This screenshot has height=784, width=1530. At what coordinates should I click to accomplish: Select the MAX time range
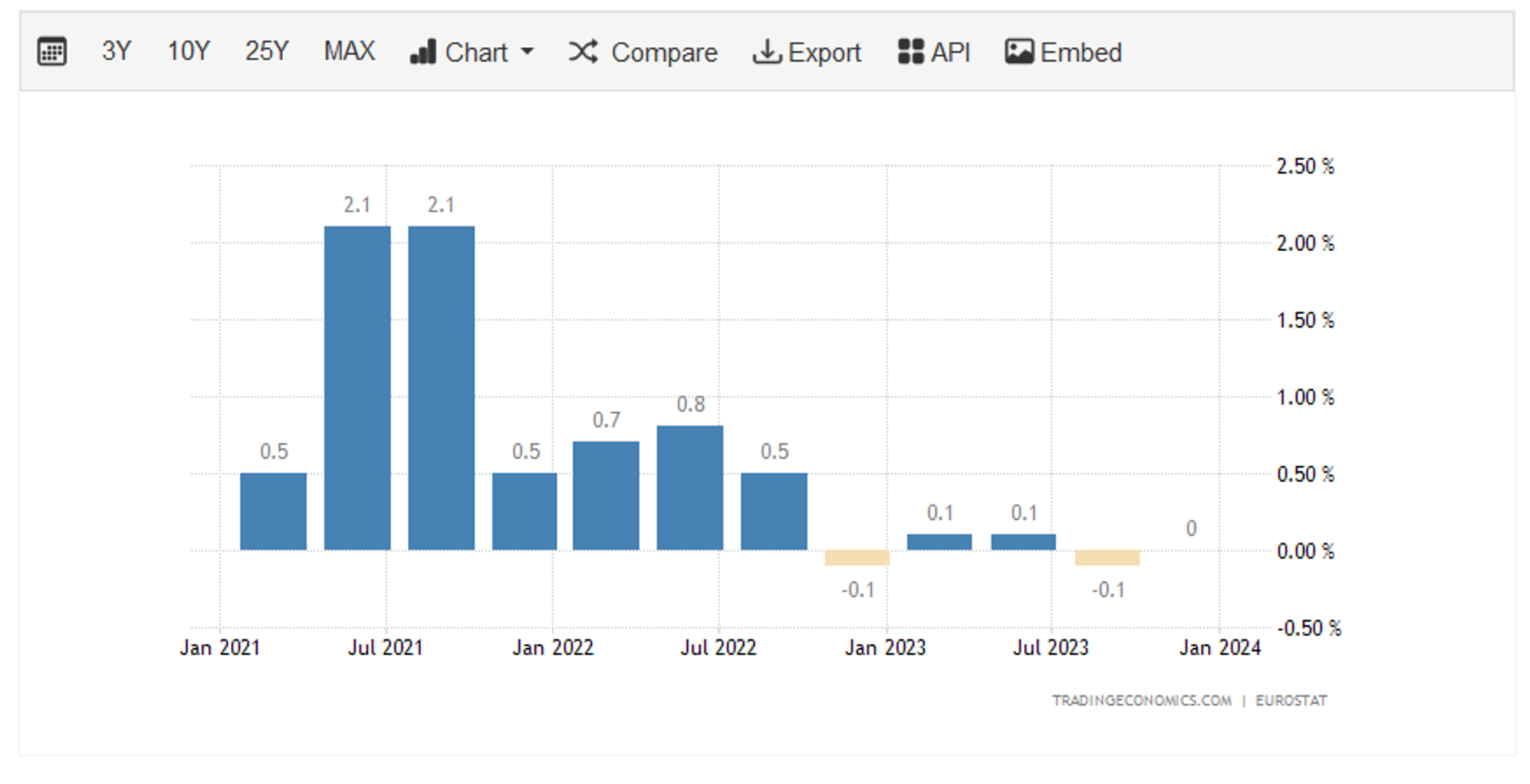tap(349, 52)
